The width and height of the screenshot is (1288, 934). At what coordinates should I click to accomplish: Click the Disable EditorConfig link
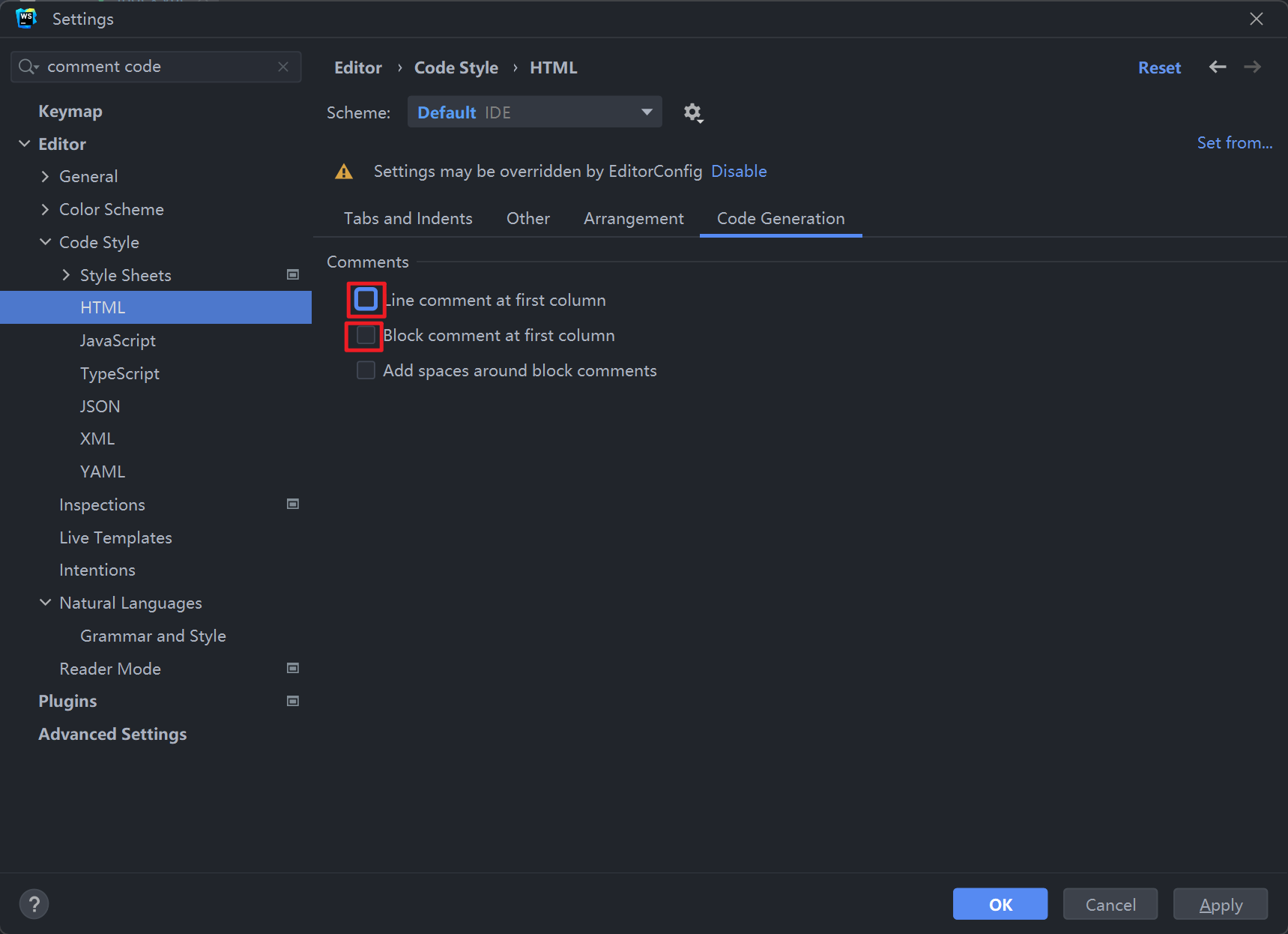pyautogui.click(x=738, y=172)
